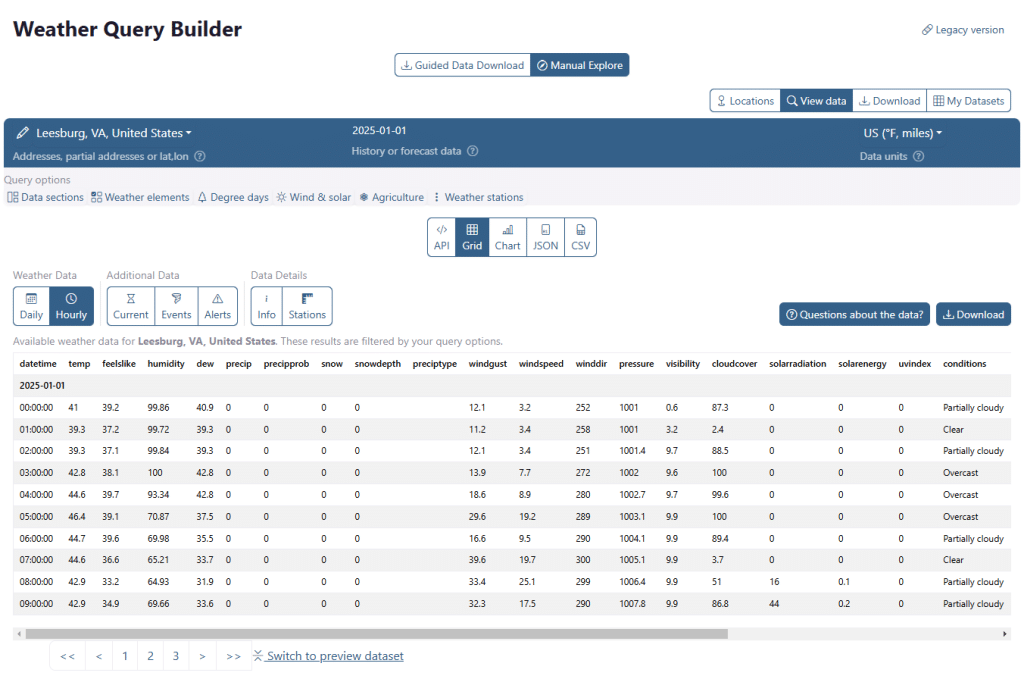Open the Locations tab
The image size is (1024, 679).
coord(744,101)
